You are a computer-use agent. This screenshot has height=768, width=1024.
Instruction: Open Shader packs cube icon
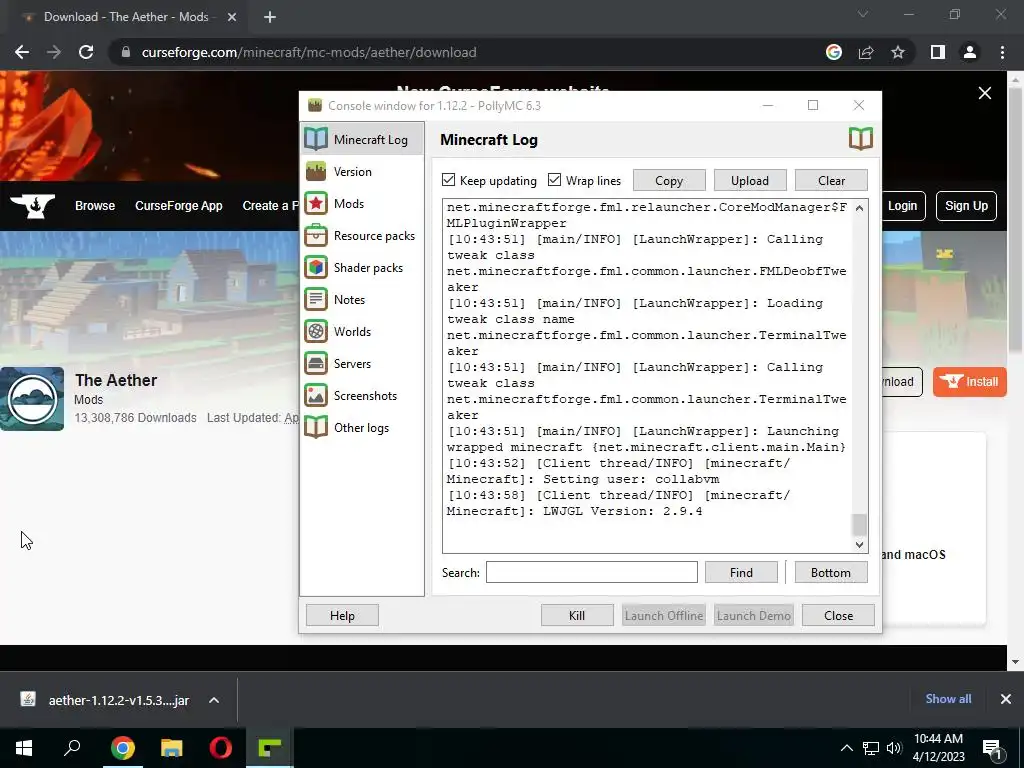(316, 267)
